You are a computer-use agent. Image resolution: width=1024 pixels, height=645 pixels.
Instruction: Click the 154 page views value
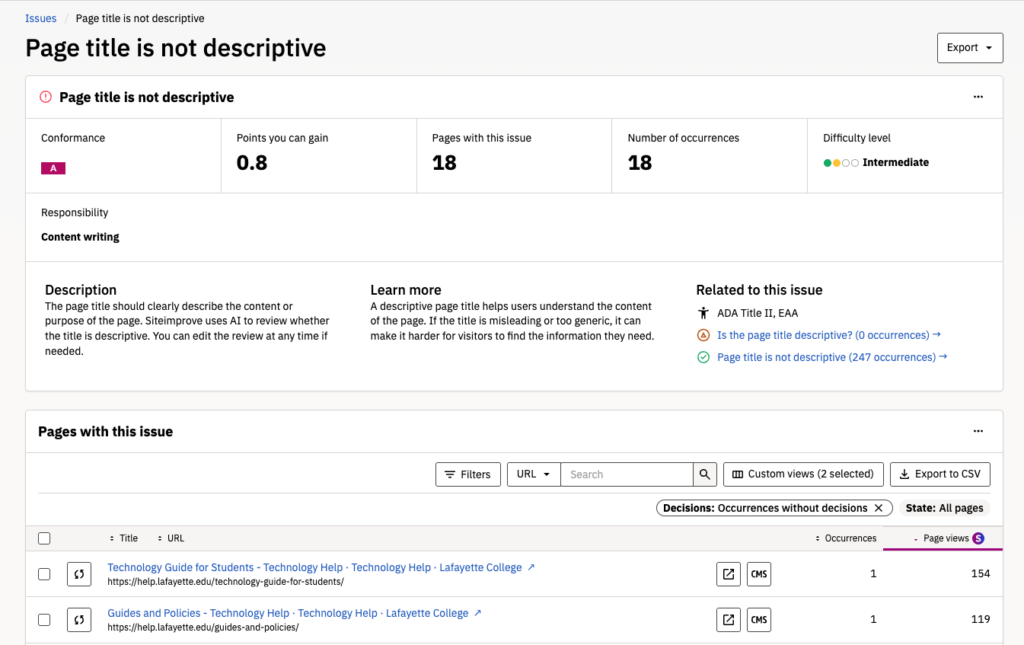pyautogui.click(x=980, y=574)
